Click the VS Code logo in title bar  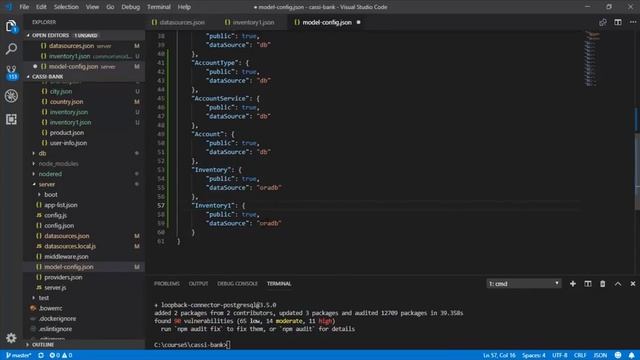pos(9,7)
